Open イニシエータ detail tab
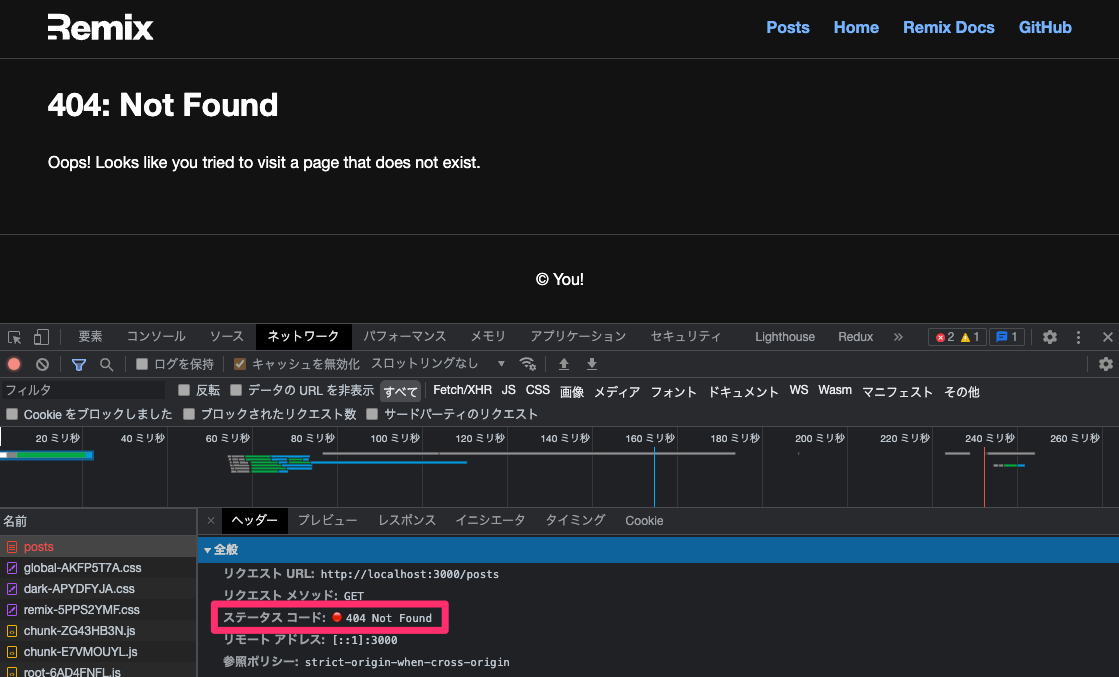Screen dimensions: 1119x677 (490, 521)
